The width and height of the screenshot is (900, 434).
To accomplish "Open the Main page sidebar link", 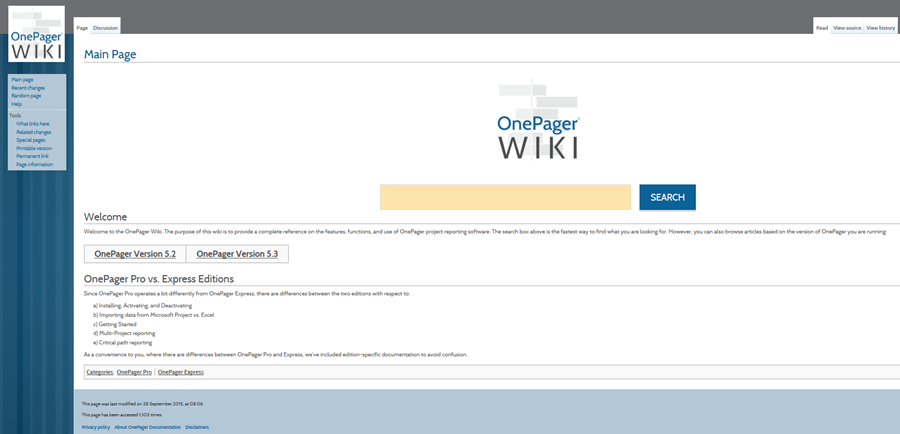I will [x=22, y=80].
